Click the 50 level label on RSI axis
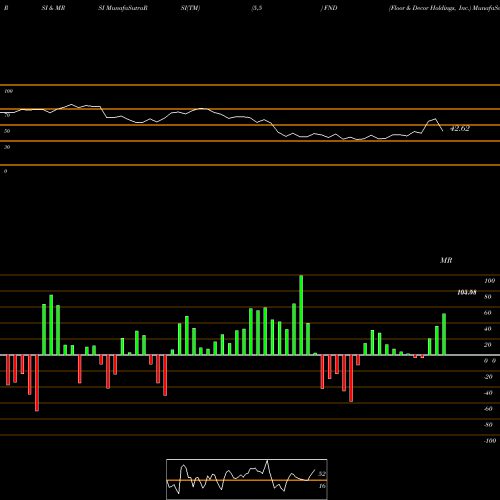The width and height of the screenshot is (500, 500). [7, 131]
